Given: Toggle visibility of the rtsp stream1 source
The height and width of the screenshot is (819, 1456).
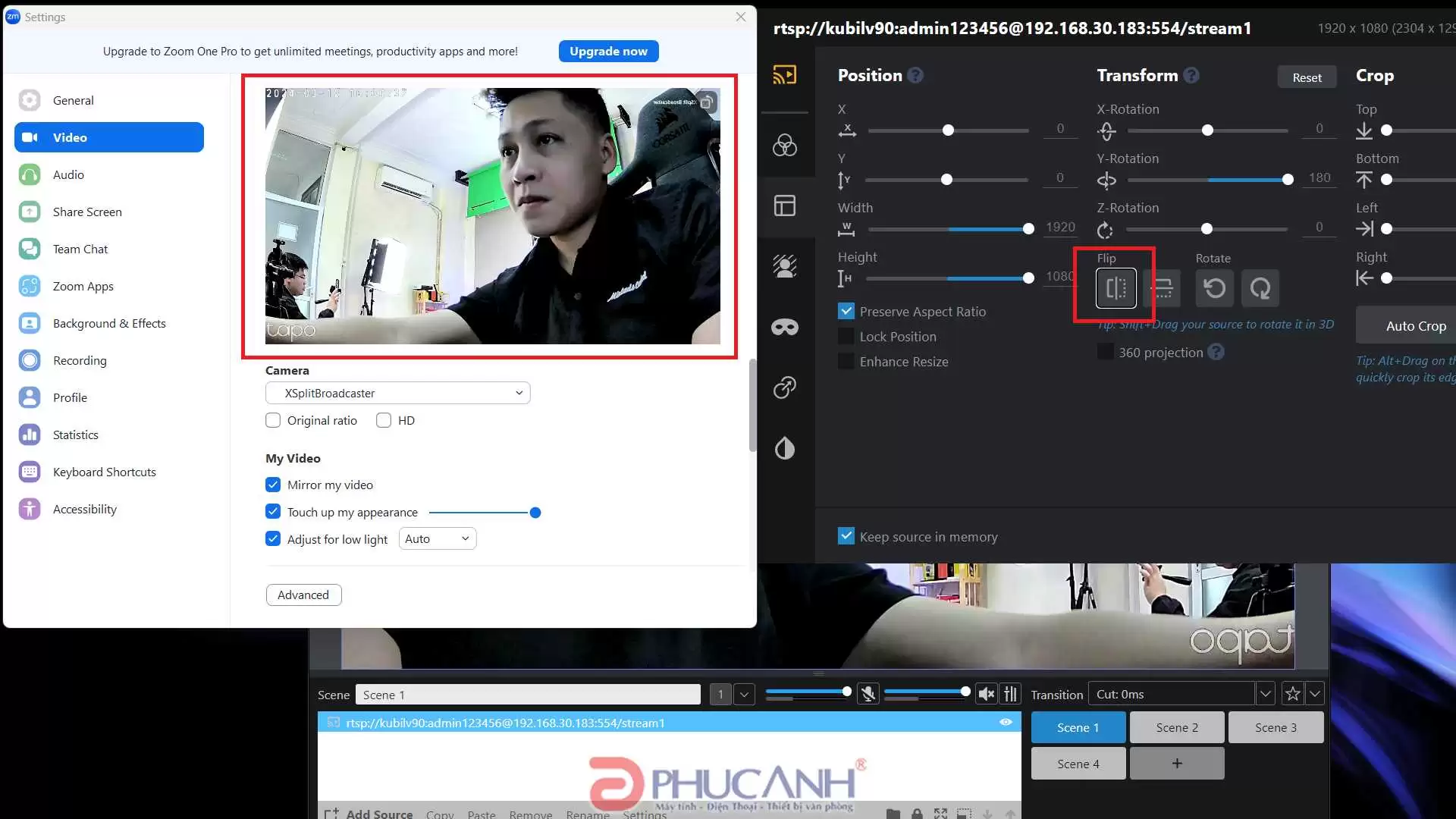Looking at the screenshot, I should tap(1005, 722).
